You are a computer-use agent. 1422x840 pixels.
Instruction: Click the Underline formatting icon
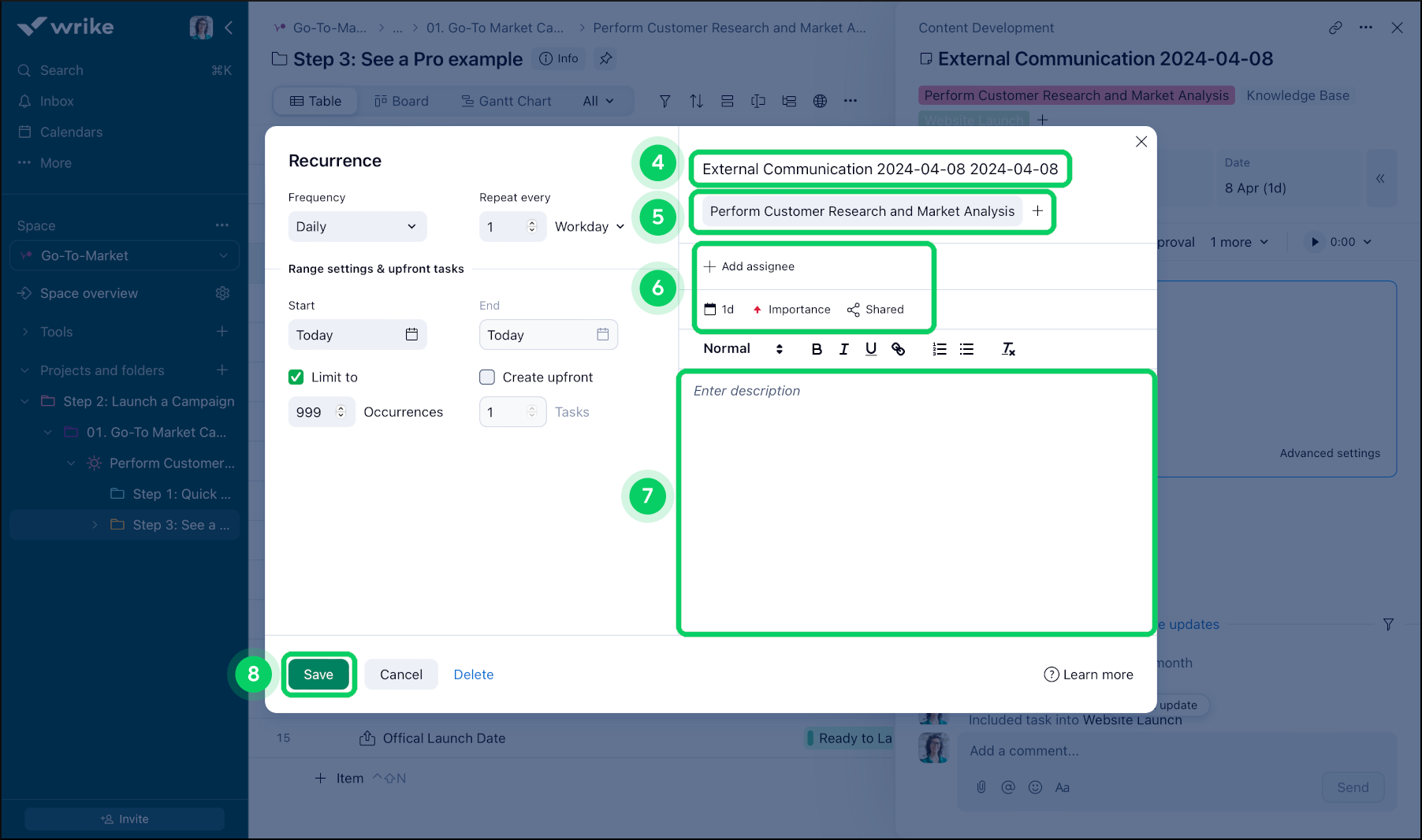click(870, 349)
